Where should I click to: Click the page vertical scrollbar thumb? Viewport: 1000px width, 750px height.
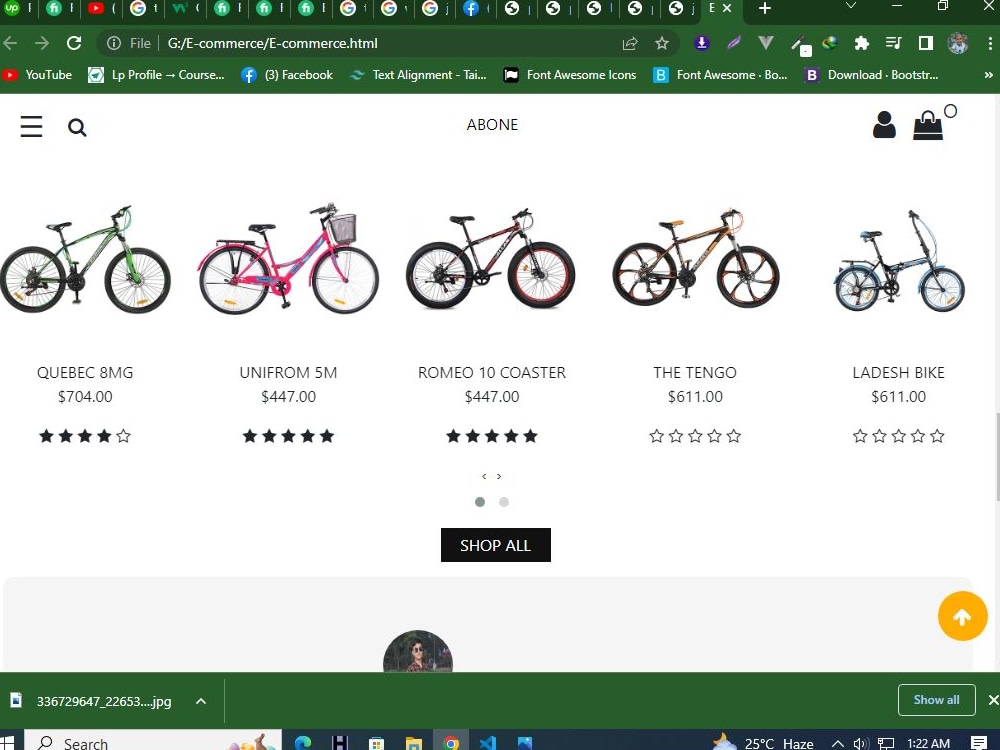coord(997,456)
